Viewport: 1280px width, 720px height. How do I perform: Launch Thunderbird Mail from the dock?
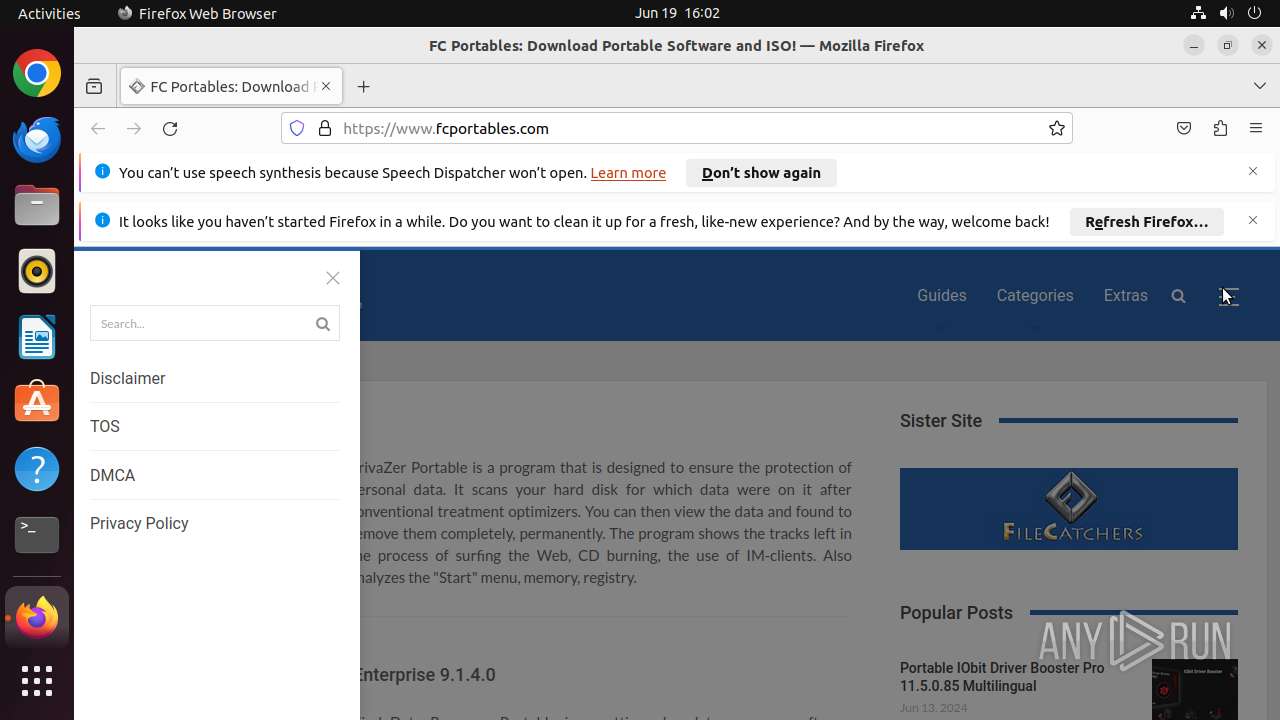click(x=37, y=139)
